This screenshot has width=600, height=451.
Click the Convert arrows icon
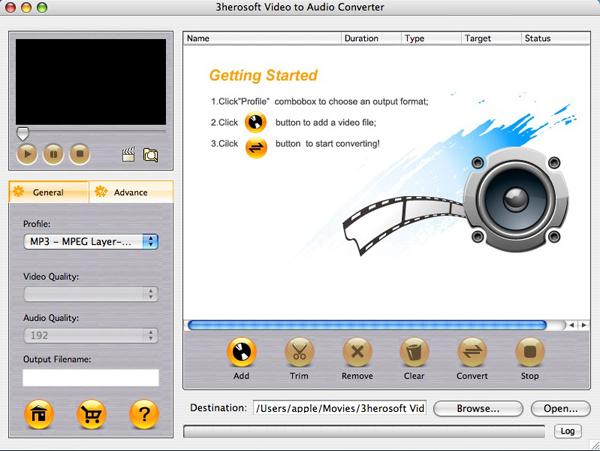472,352
